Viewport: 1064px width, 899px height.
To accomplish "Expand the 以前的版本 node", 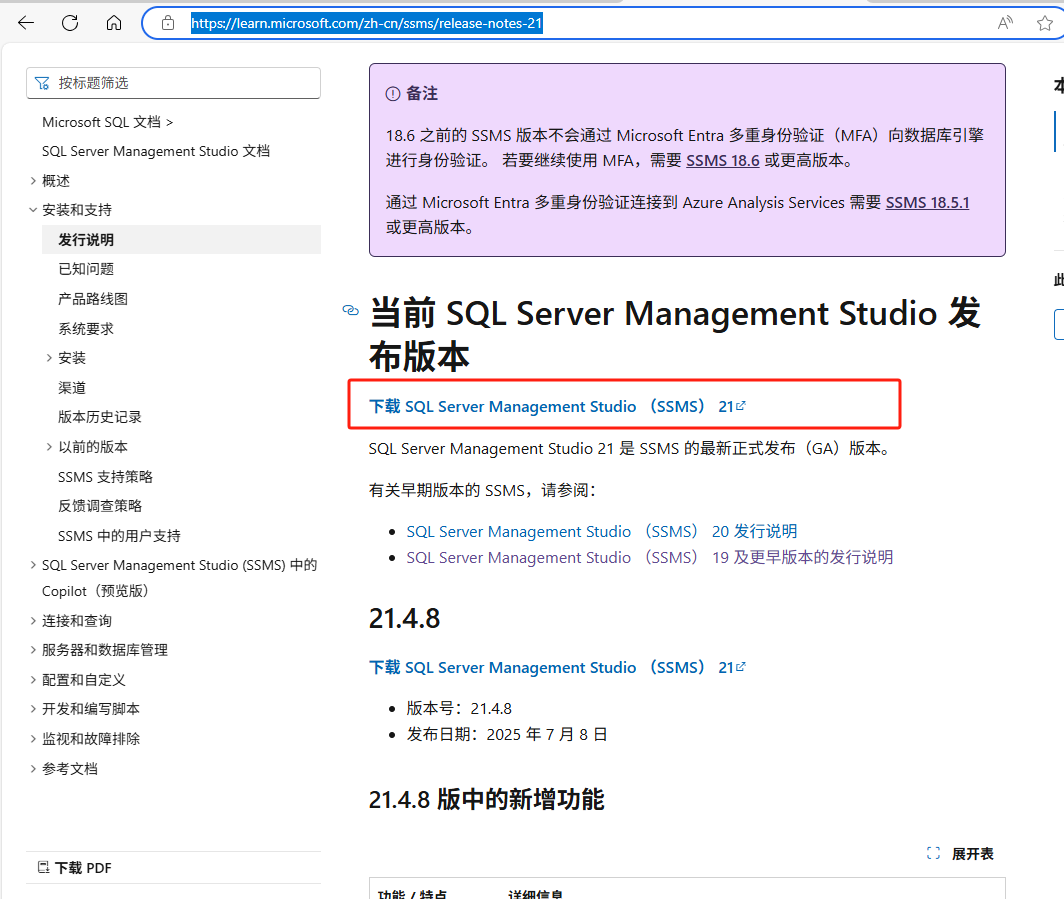I will pos(49,446).
